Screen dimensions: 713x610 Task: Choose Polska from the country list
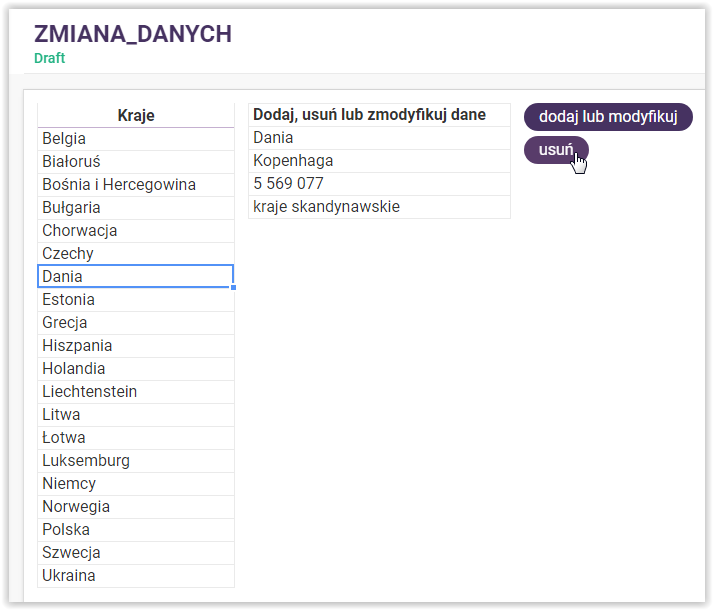(135, 530)
